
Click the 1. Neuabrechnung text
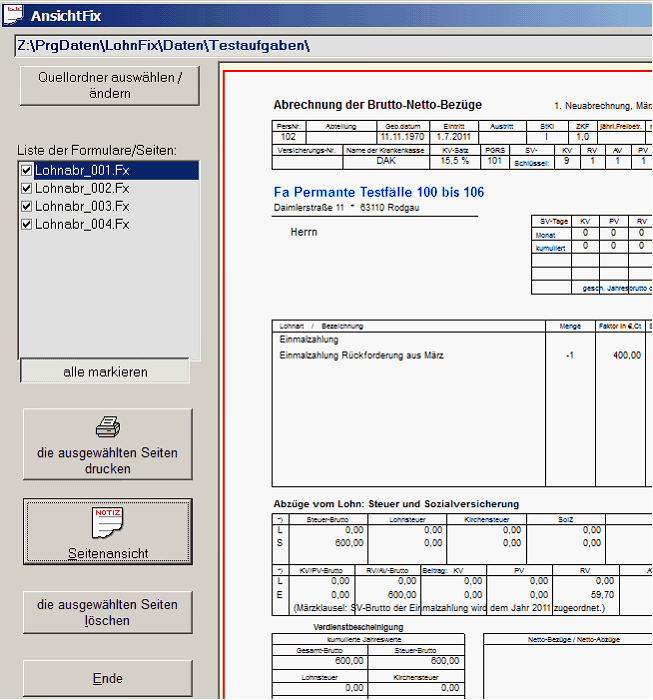tap(603, 106)
